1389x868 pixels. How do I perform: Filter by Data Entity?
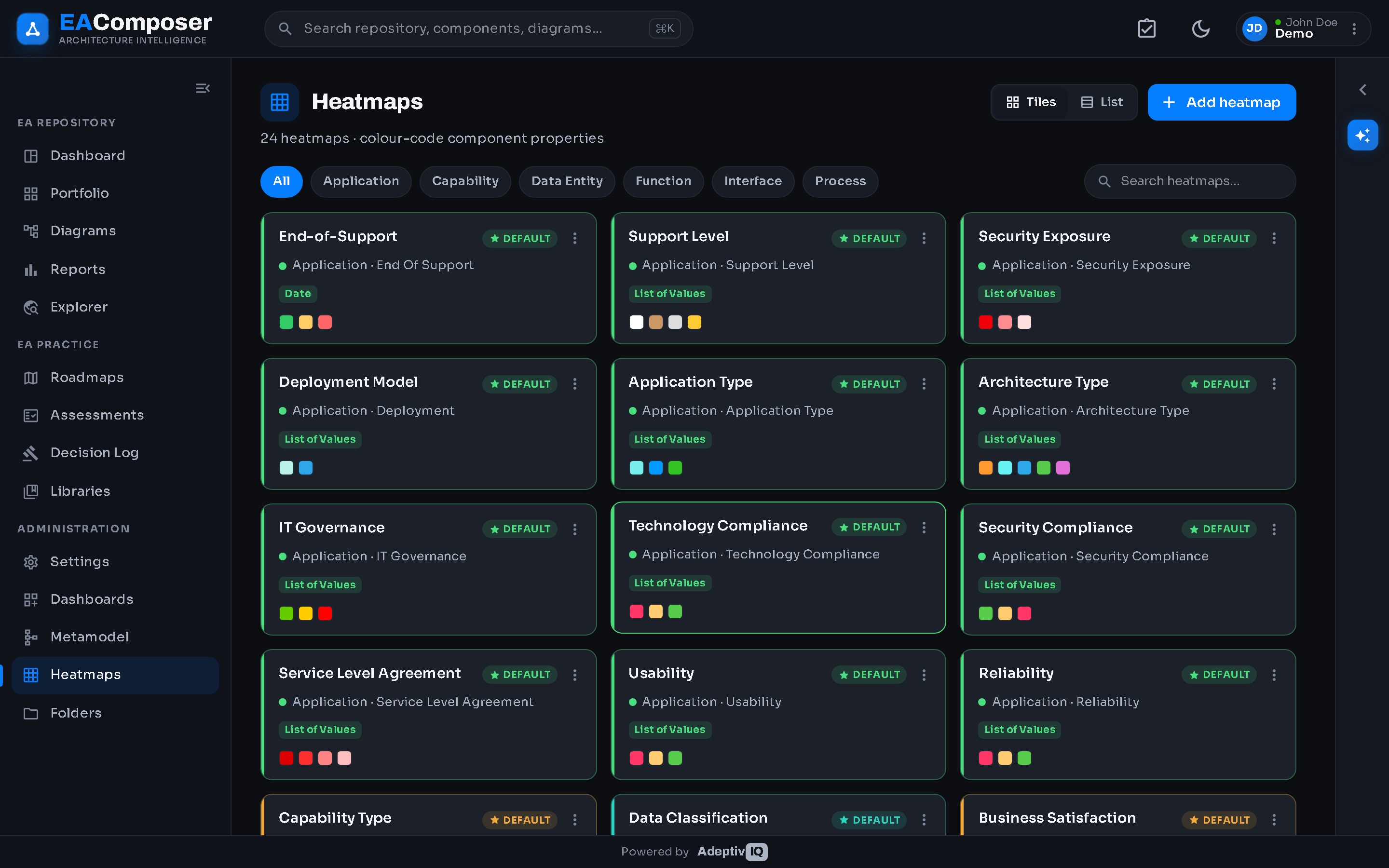tap(567, 181)
